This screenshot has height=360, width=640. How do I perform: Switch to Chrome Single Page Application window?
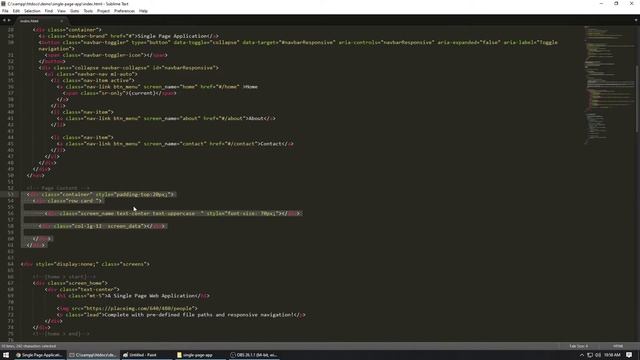[x=39, y=355]
